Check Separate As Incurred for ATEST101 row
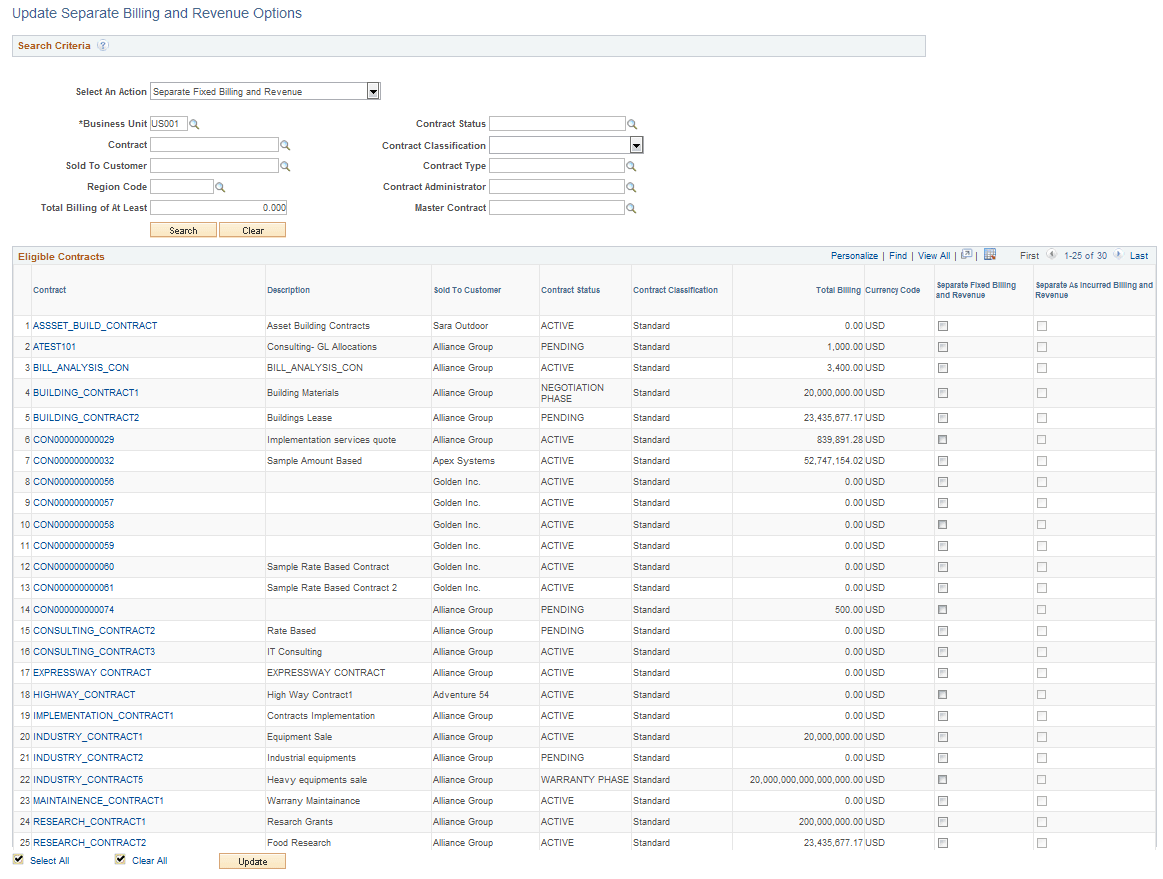 [x=1044, y=346]
